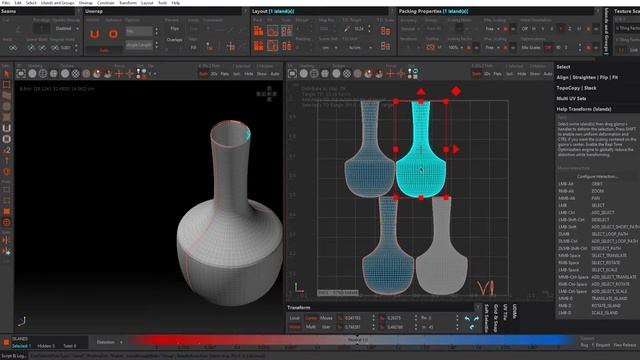Open the Disabled dropdown in Seams panel
The width and height of the screenshot is (640, 360).
[67, 29]
